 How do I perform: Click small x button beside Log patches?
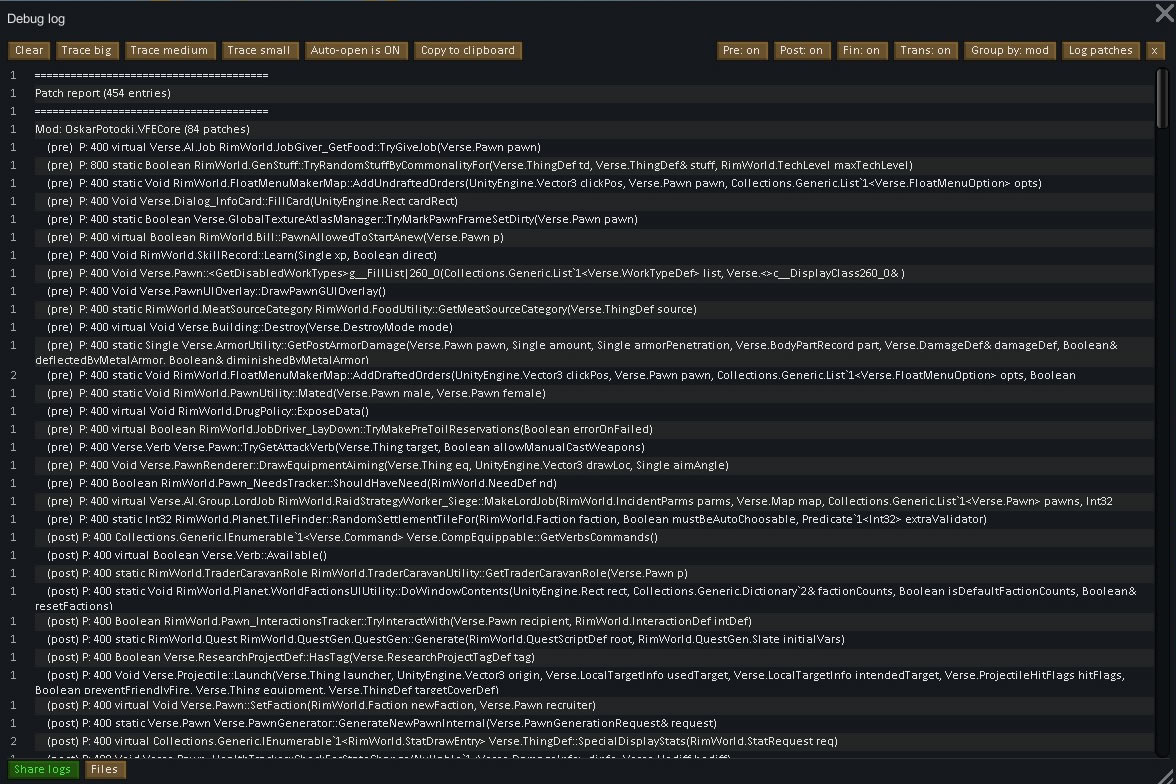pos(1154,50)
